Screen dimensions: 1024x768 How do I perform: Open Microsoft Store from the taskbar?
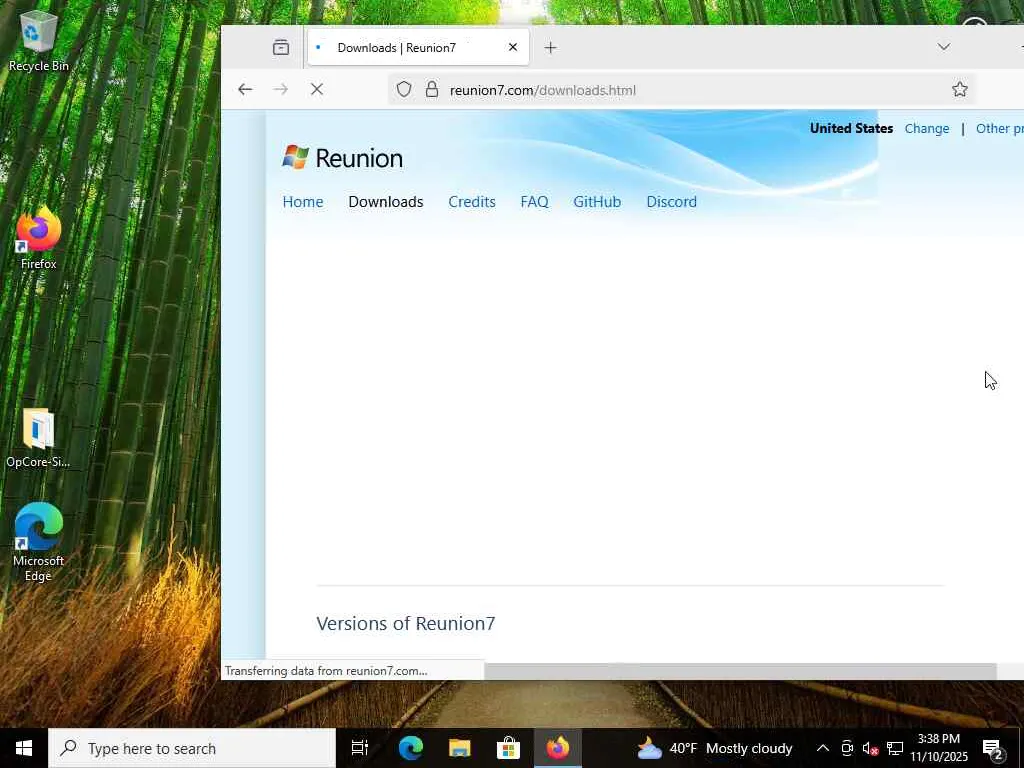[x=508, y=748]
